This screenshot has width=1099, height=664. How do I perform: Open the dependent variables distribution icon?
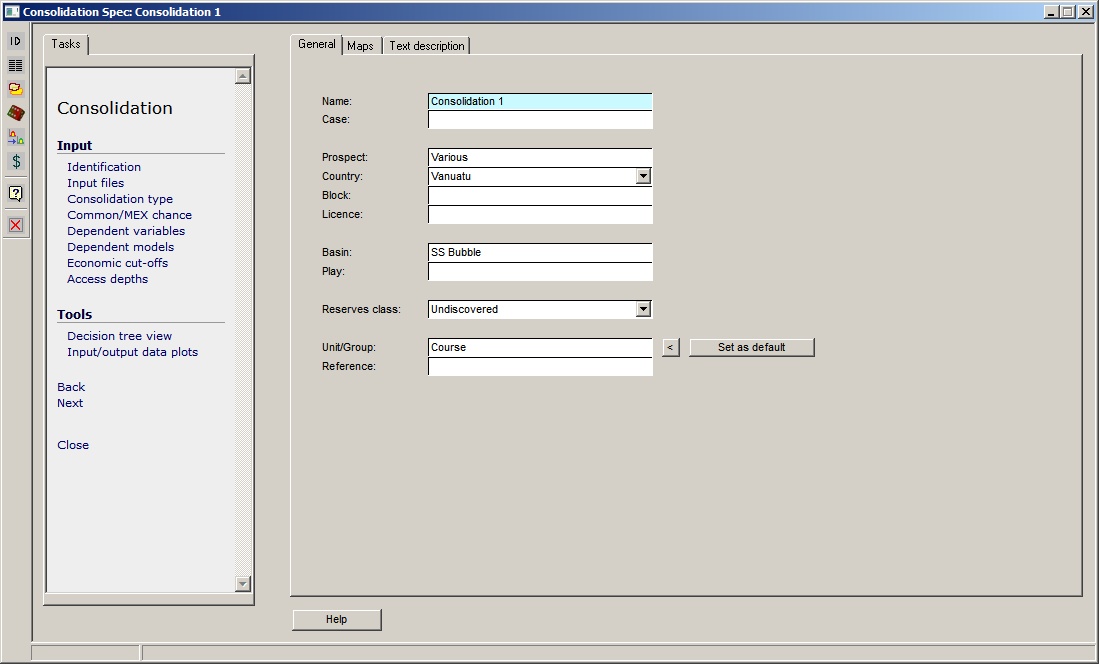point(16,137)
